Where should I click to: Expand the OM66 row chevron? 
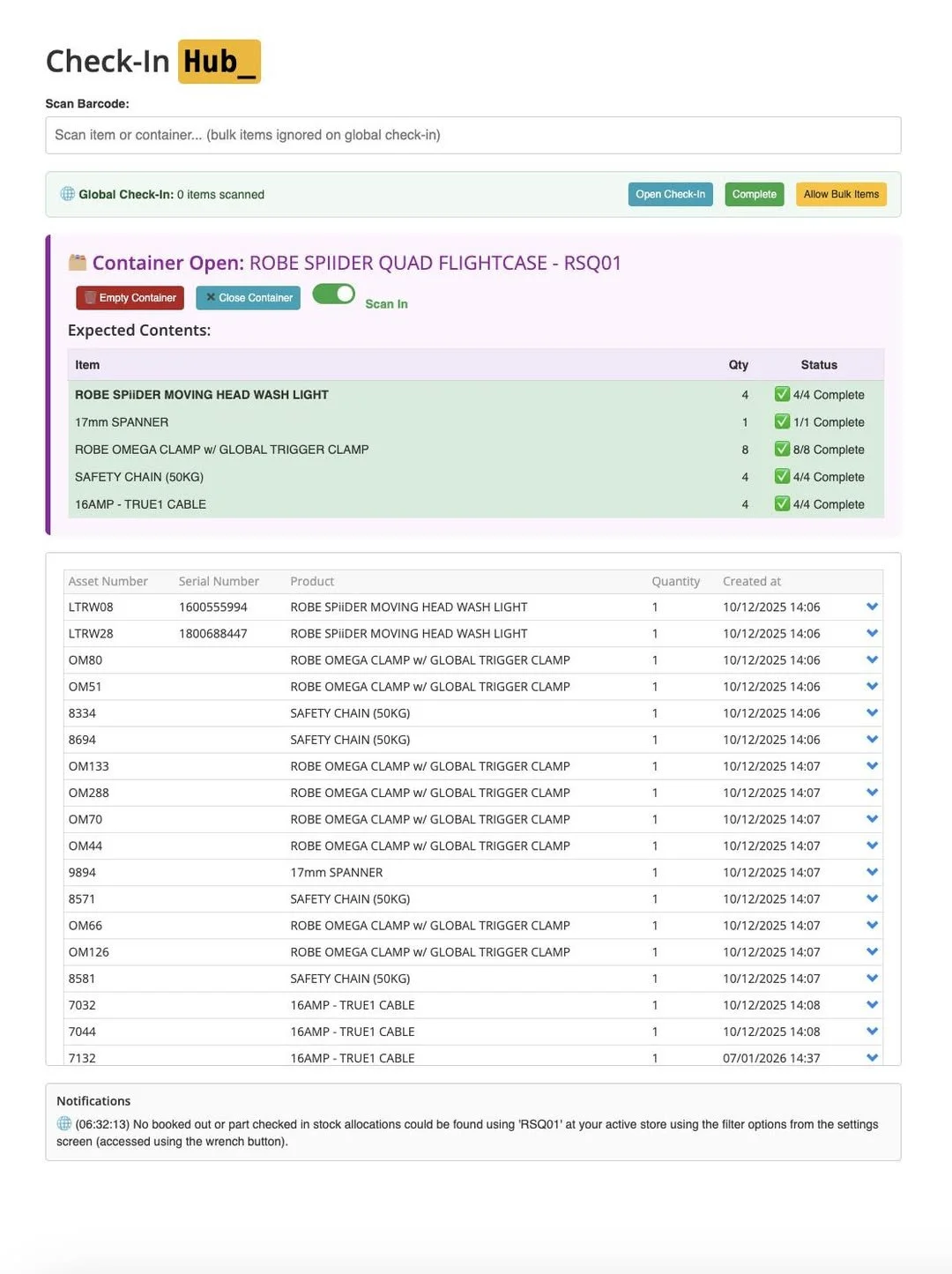[872, 925]
